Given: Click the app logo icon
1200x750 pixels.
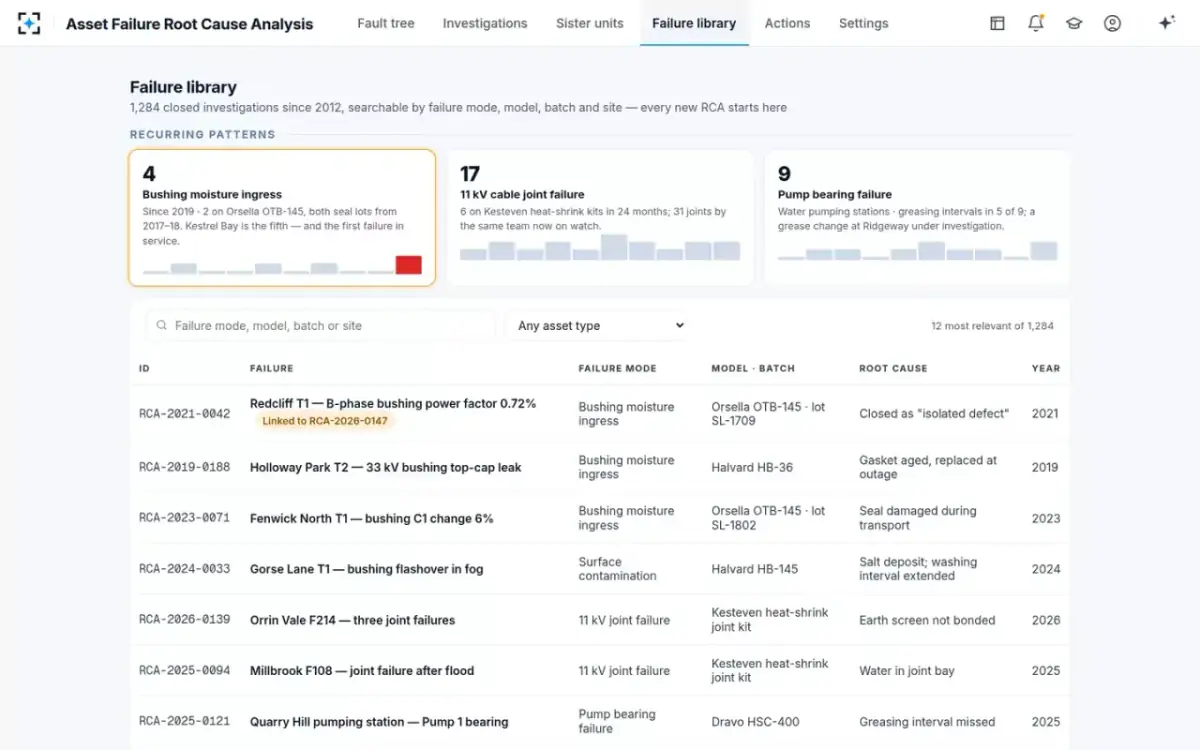Looking at the screenshot, I should (x=29, y=23).
